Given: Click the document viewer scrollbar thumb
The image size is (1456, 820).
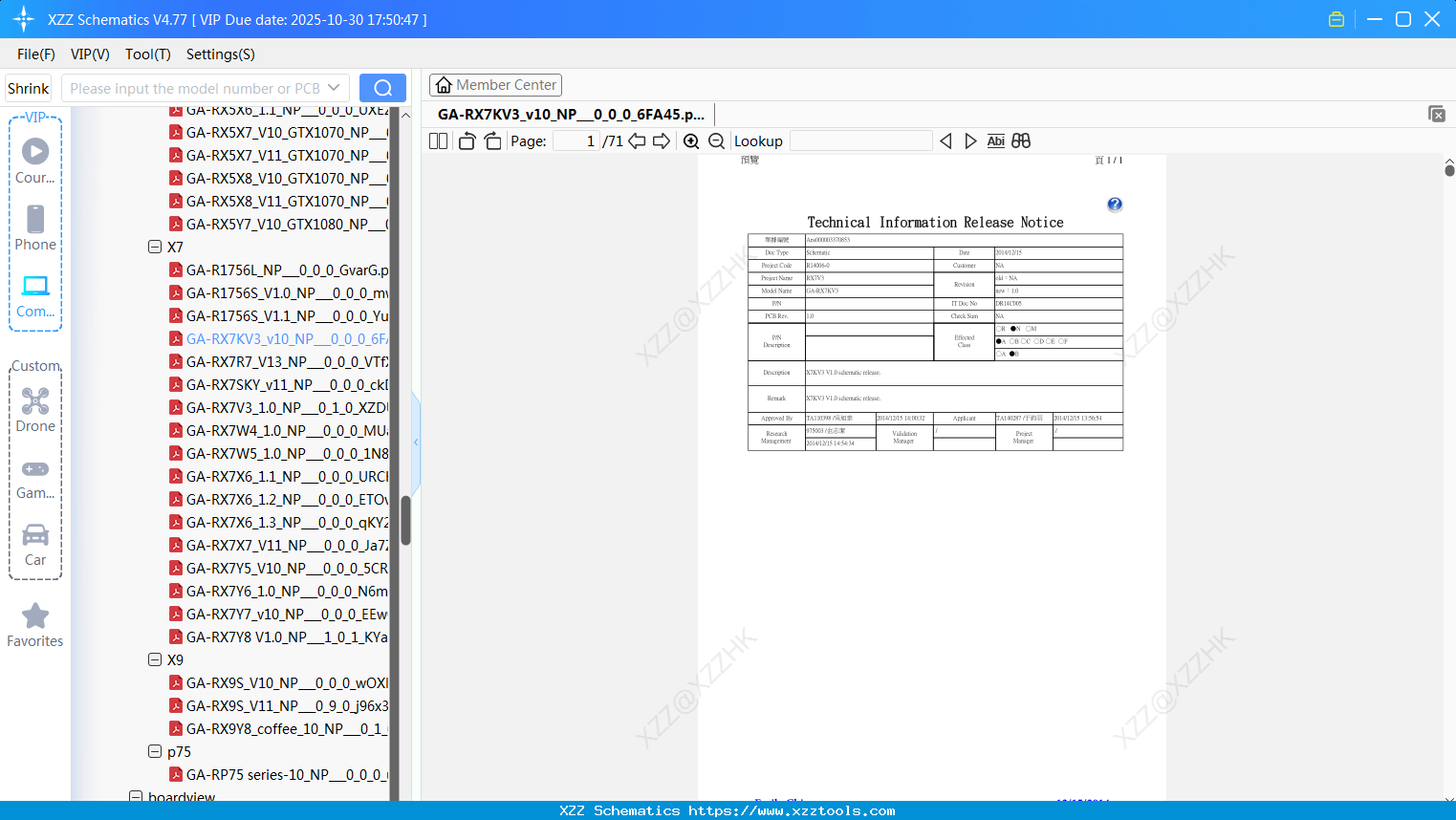Looking at the screenshot, I should [x=1449, y=170].
